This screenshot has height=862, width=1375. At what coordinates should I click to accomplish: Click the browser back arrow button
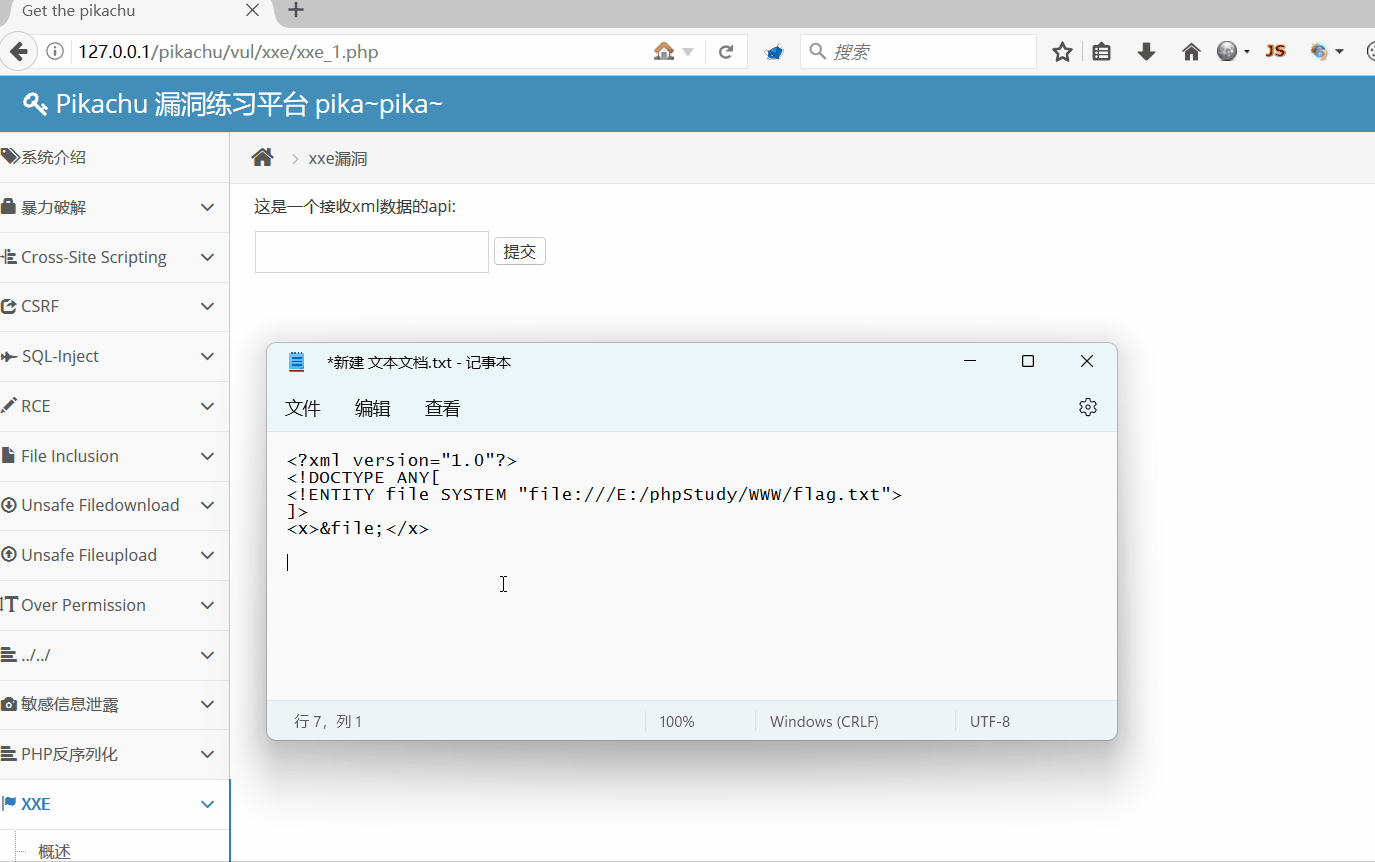[x=21, y=52]
